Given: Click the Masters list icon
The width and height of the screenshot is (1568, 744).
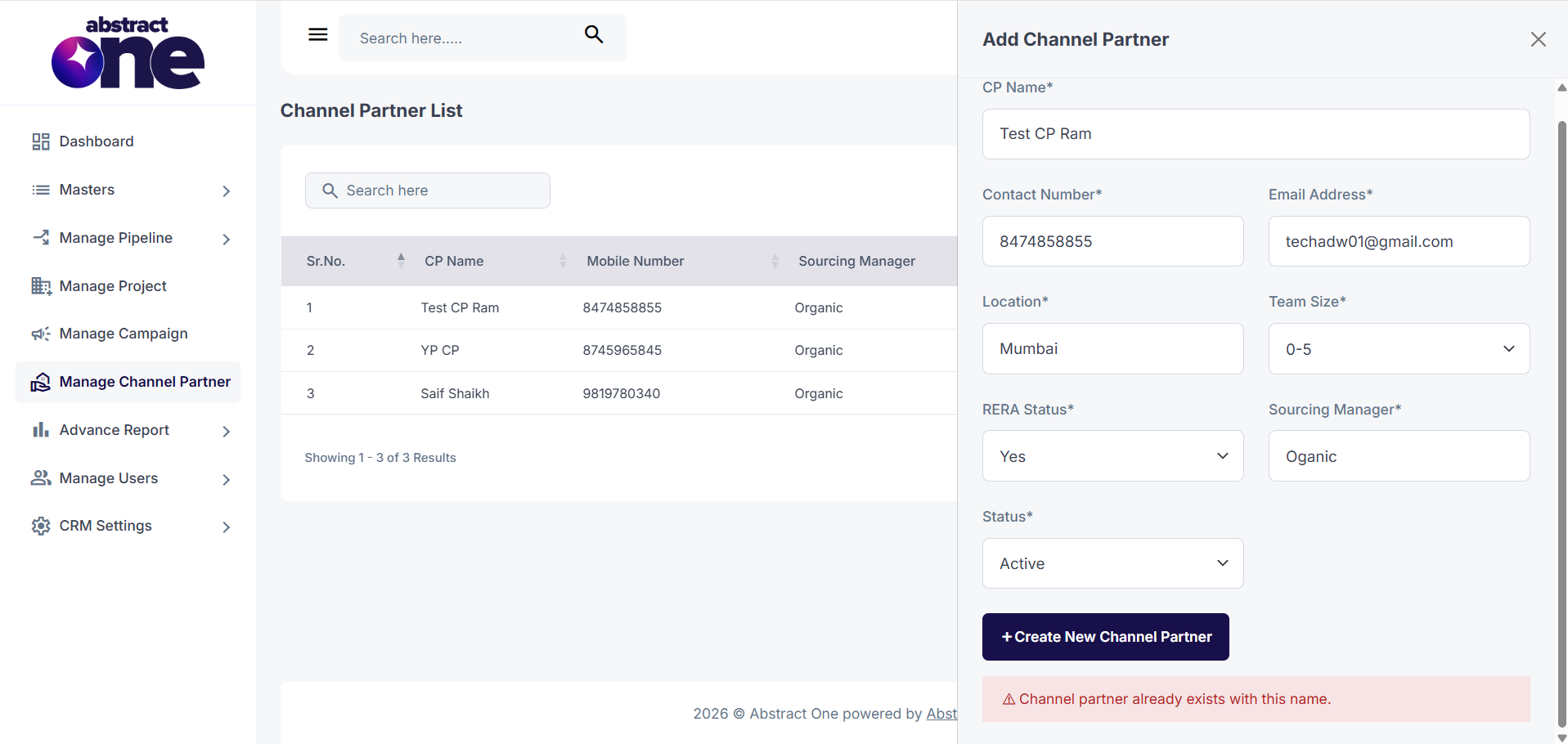Looking at the screenshot, I should coord(41,190).
